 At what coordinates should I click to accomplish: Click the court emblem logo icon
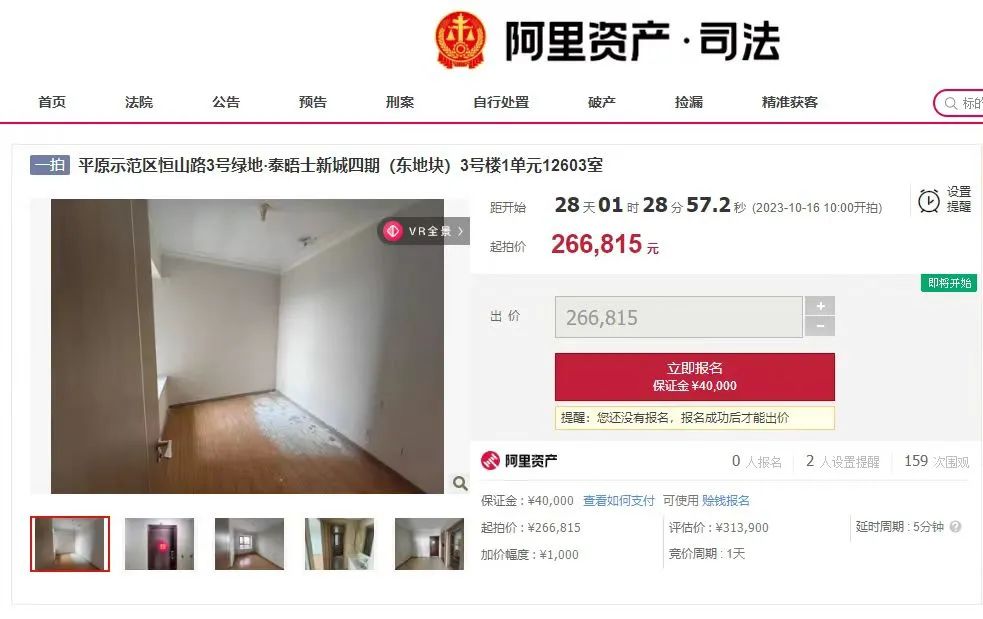tap(461, 40)
